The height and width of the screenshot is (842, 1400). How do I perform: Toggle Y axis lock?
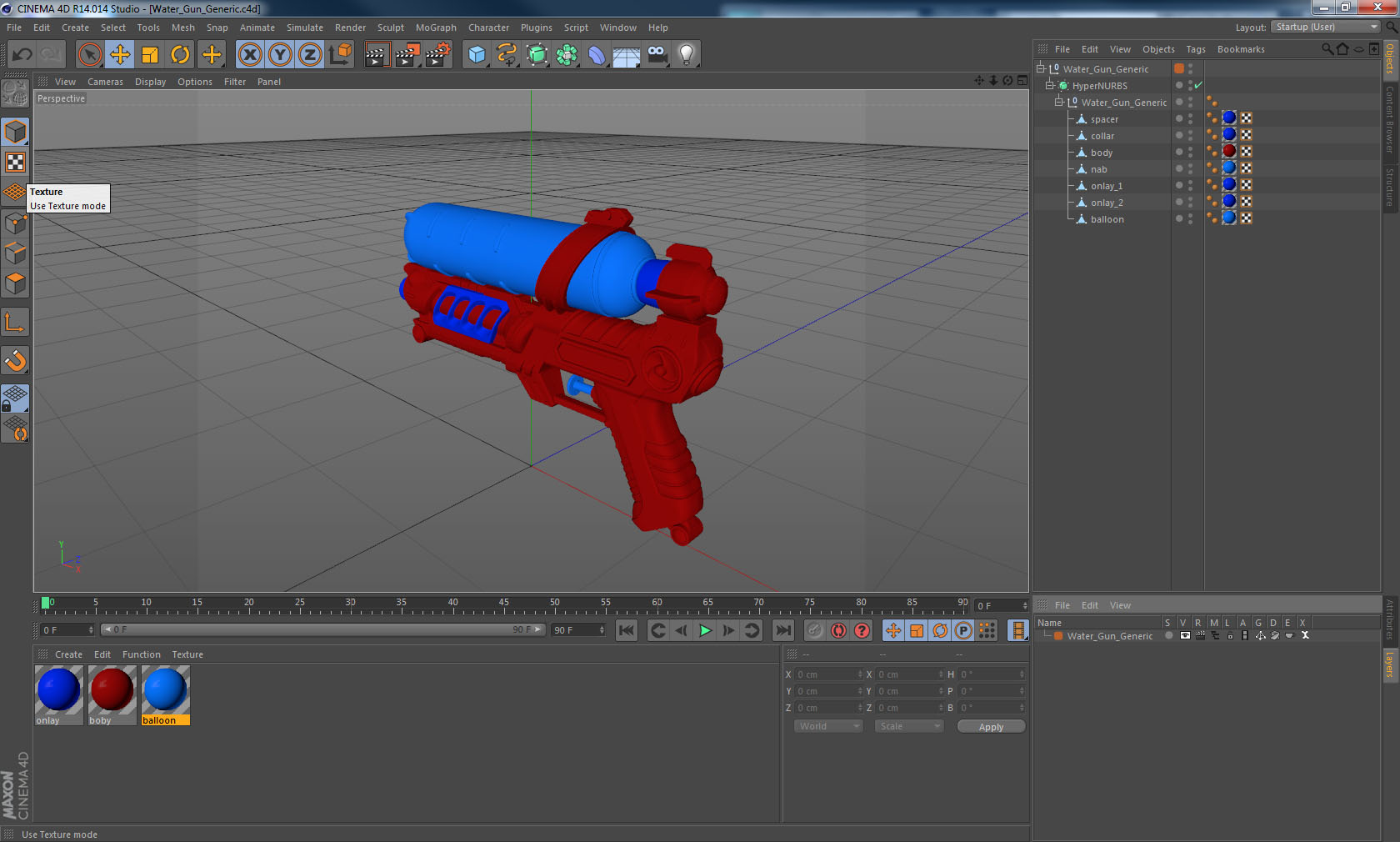pos(280,55)
